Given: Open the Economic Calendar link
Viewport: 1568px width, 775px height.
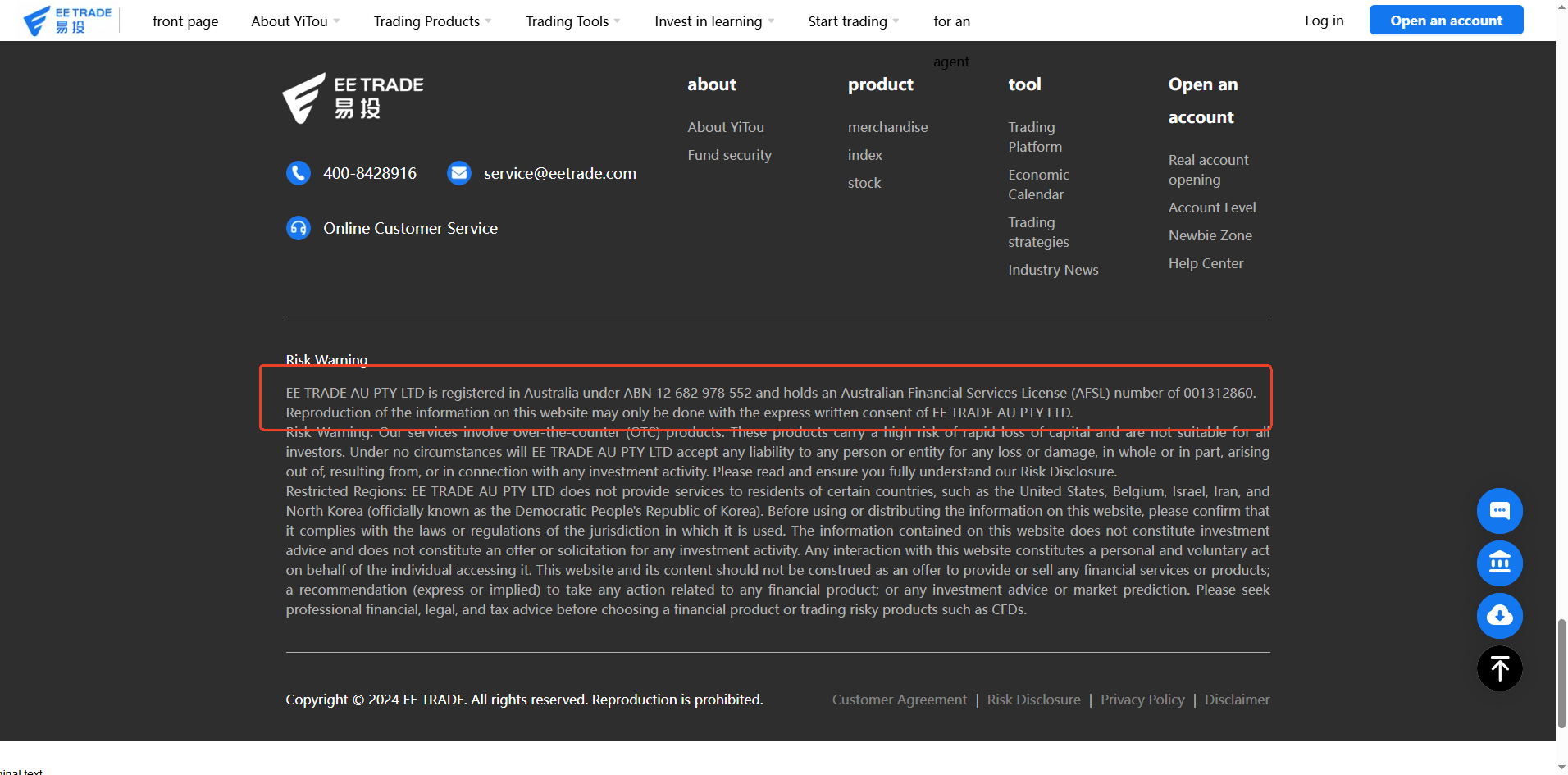Looking at the screenshot, I should tap(1038, 185).
